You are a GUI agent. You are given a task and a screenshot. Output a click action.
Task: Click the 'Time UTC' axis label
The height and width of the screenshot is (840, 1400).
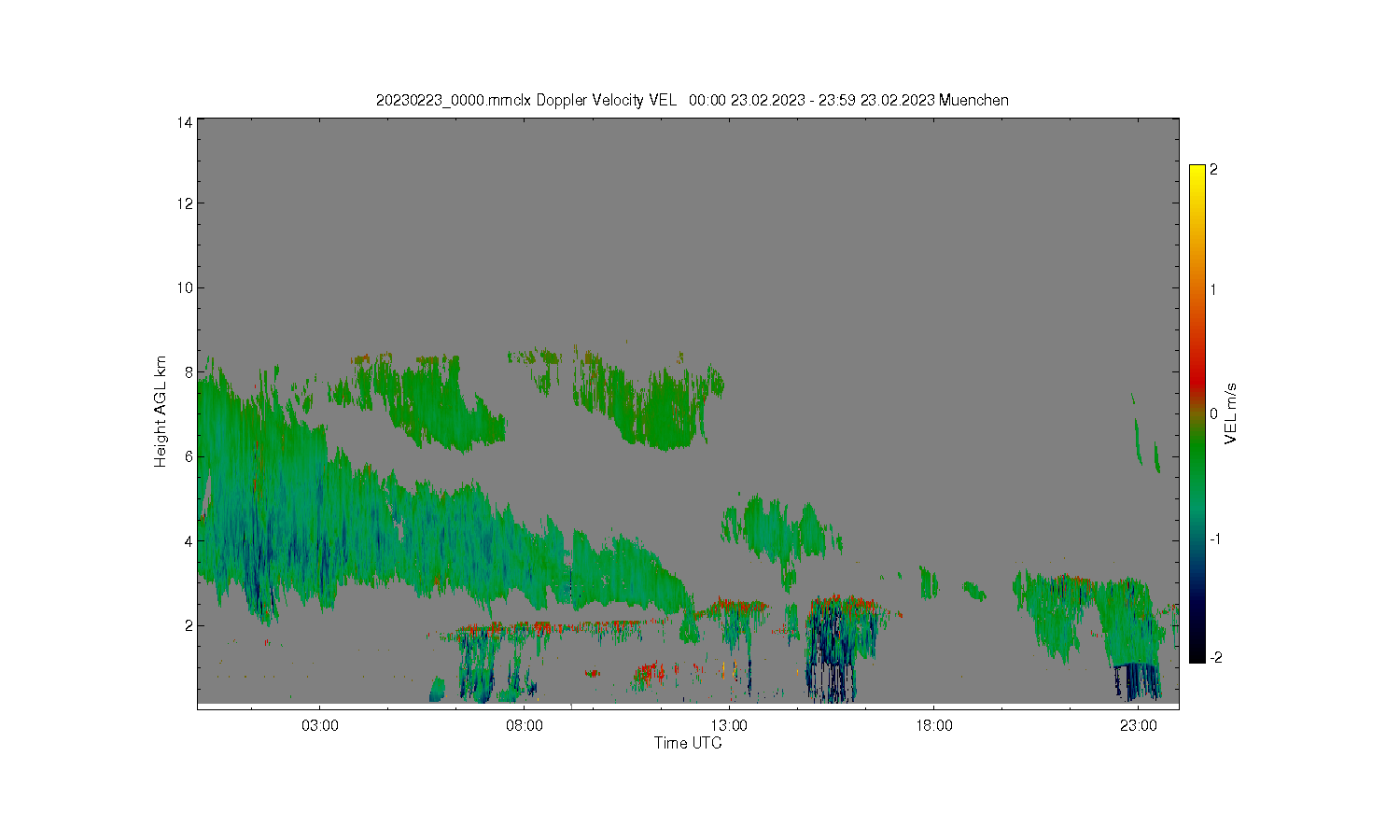click(688, 744)
